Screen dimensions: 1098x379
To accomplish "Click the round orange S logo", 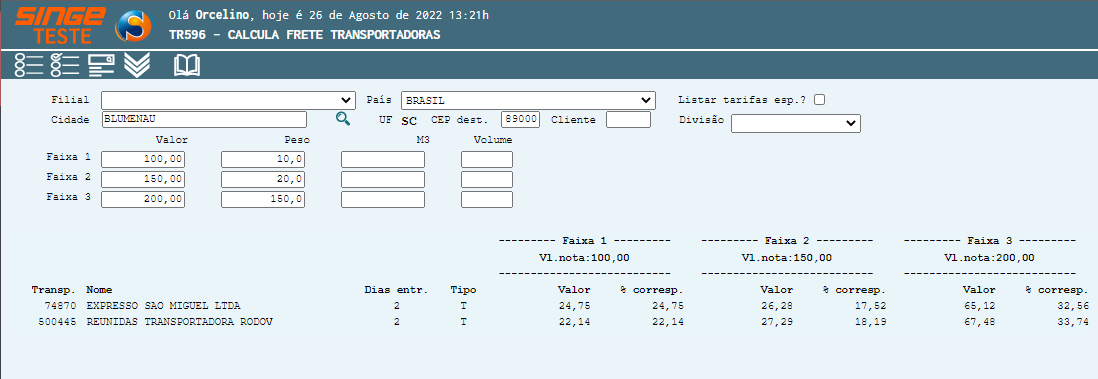I will tap(133, 26).
